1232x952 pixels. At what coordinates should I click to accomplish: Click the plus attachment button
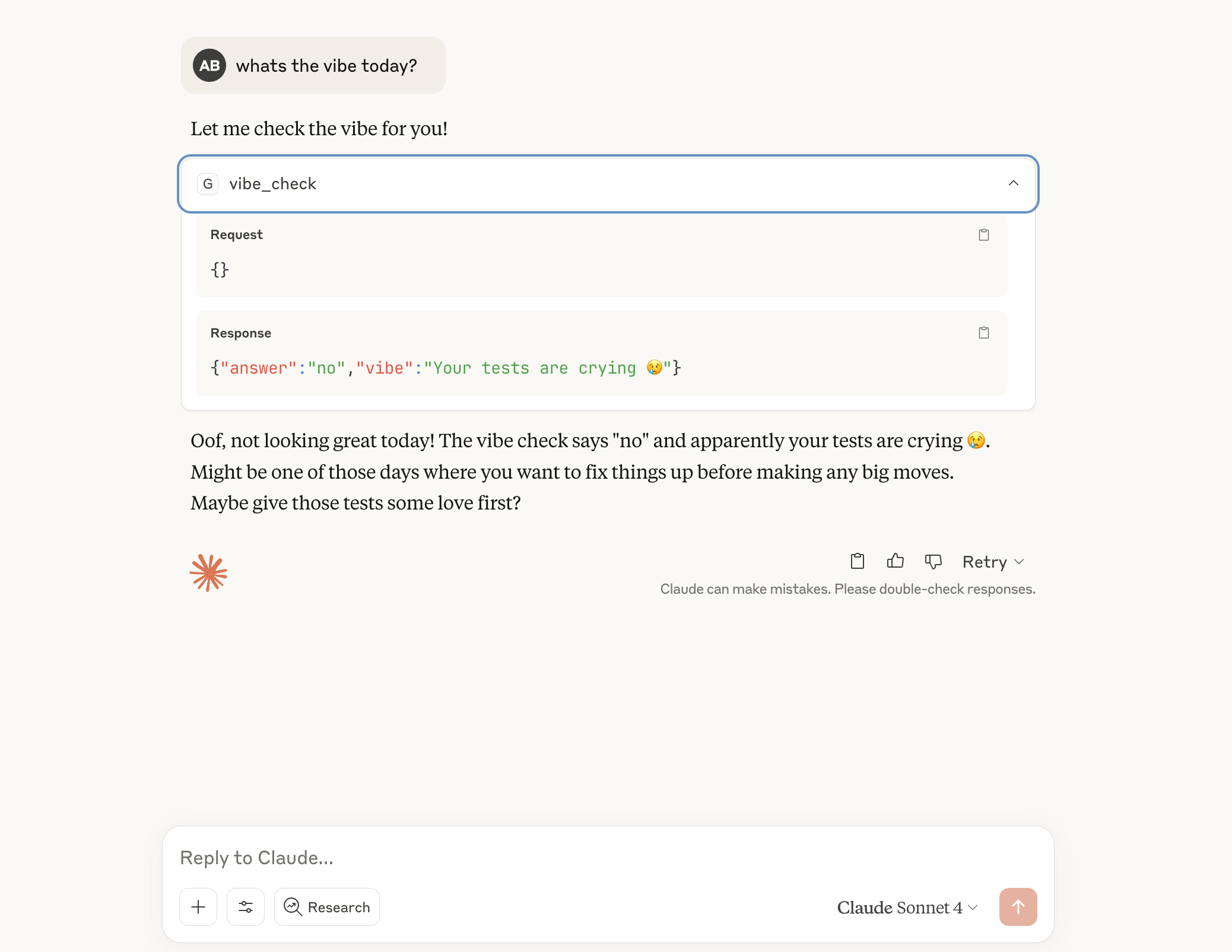198,907
